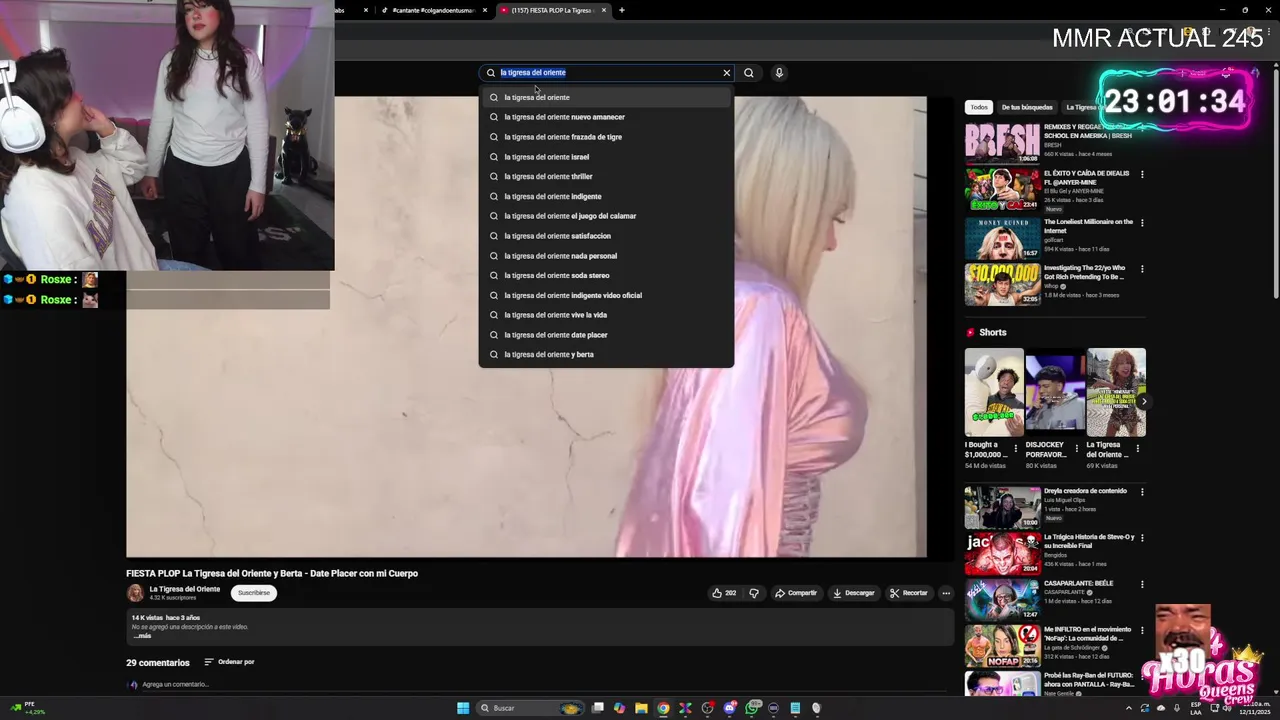Close the '#cantante #colgandoentusmanos' browser tab
The height and width of the screenshot is (720, 1280).
pyautogui.click(x=486, y=10)
